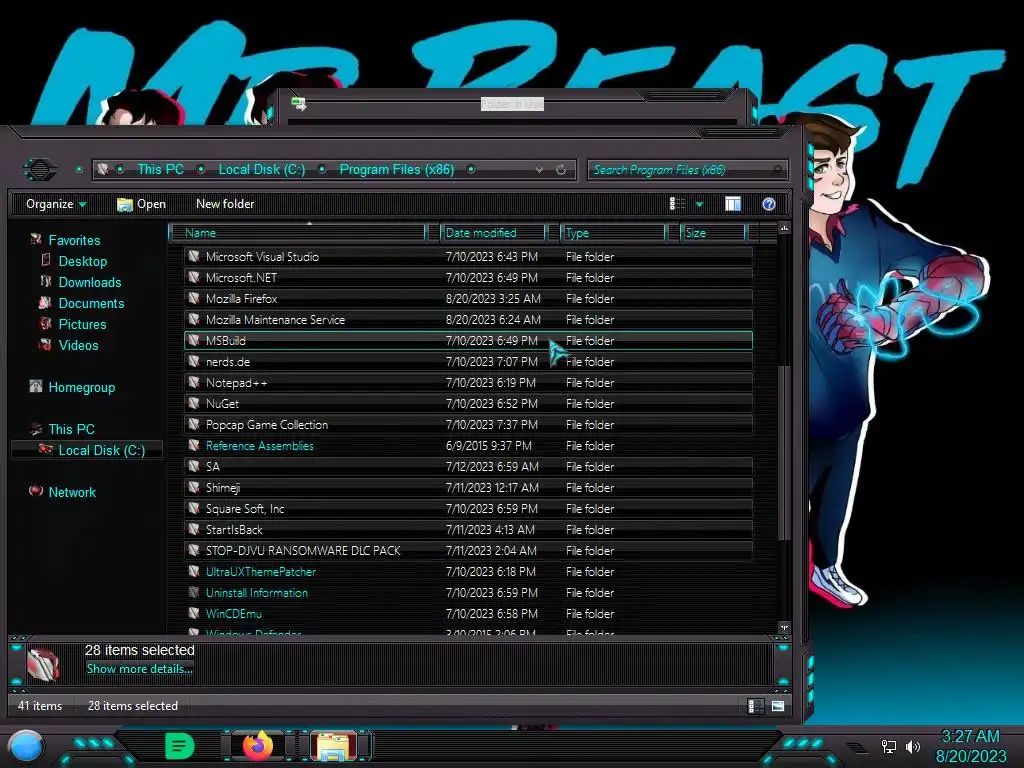Image resolution: width=1024 pixels, height=768 pixels.
Task: Toggle the preview pane
Action: click(x=733, y=204)
